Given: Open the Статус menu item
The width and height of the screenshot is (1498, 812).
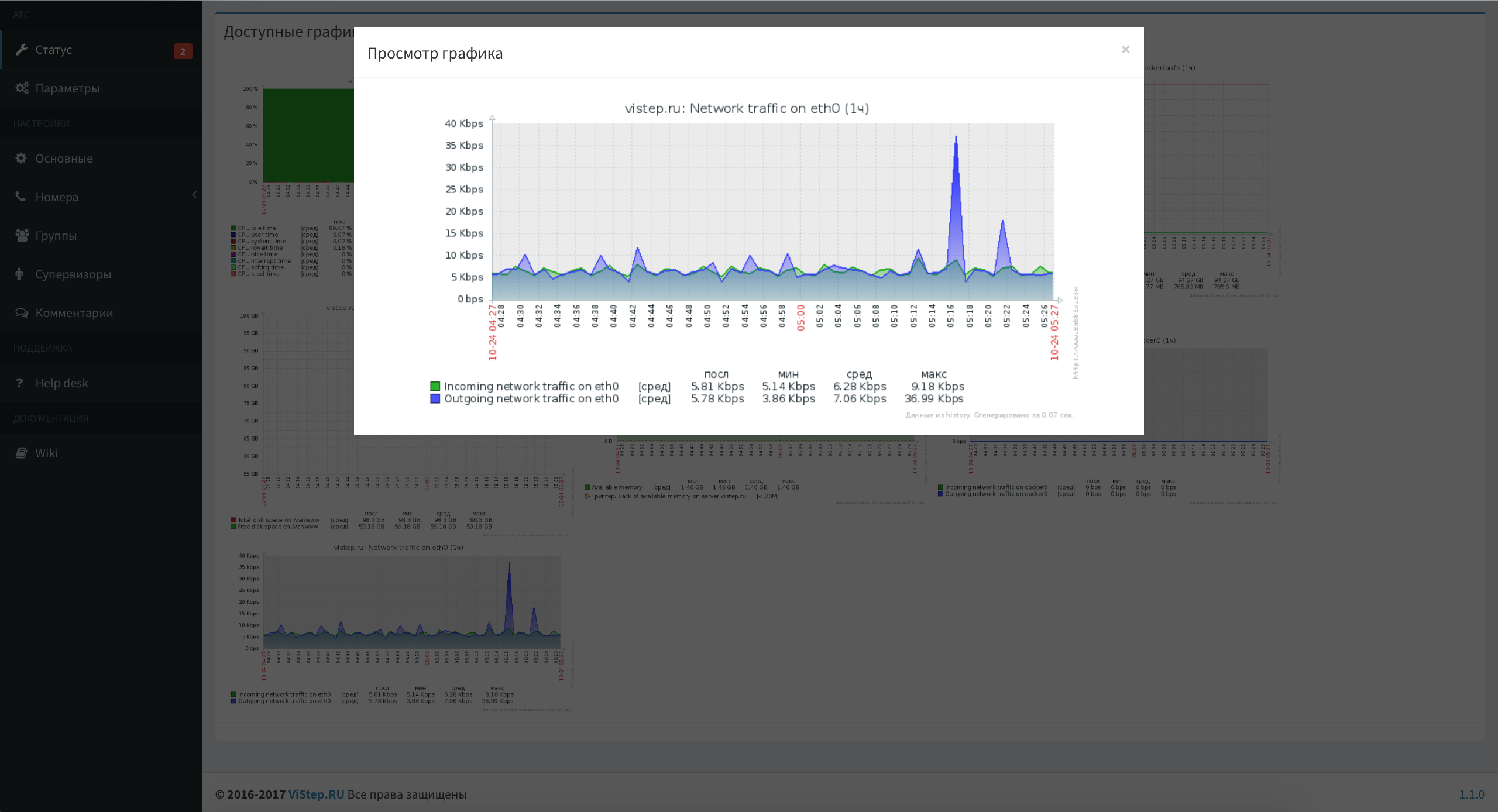Looking at the screenshot, I should click(54, 50).
